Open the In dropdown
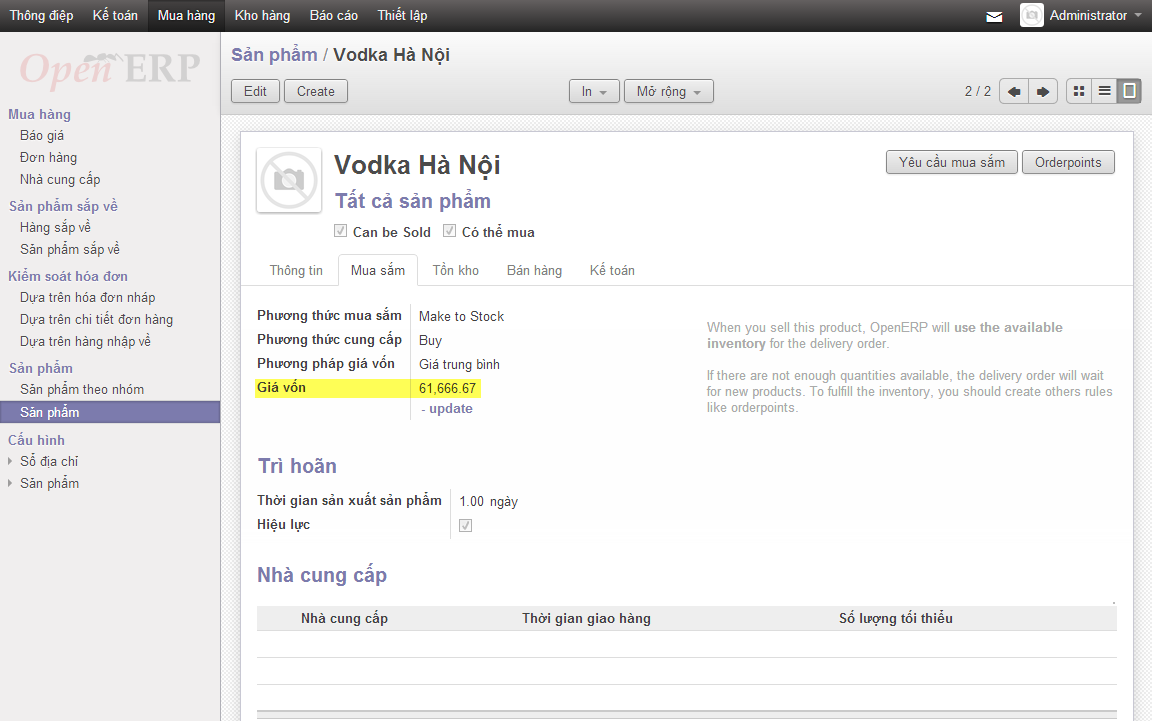Screen dimensions: 1152x721 tap(594, 91)
